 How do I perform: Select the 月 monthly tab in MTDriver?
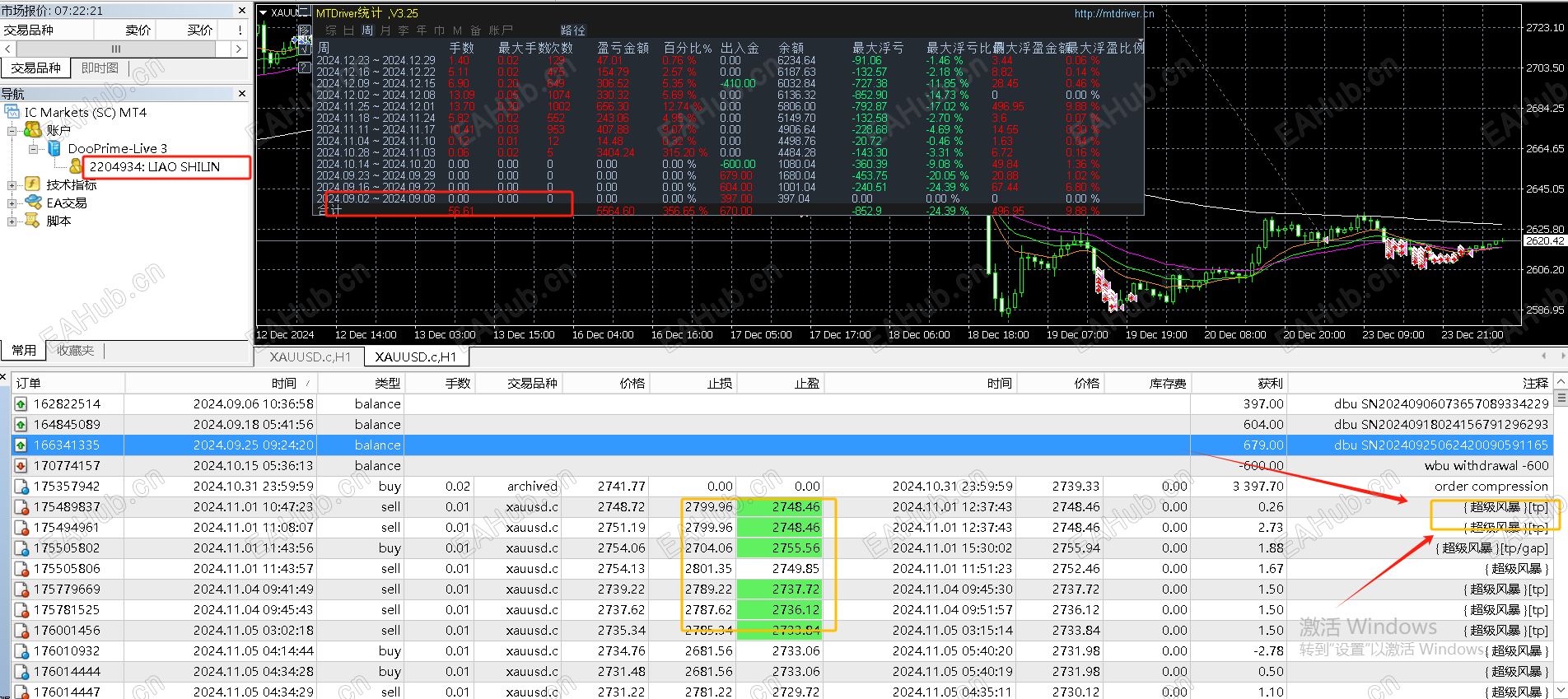click(385, 30)
